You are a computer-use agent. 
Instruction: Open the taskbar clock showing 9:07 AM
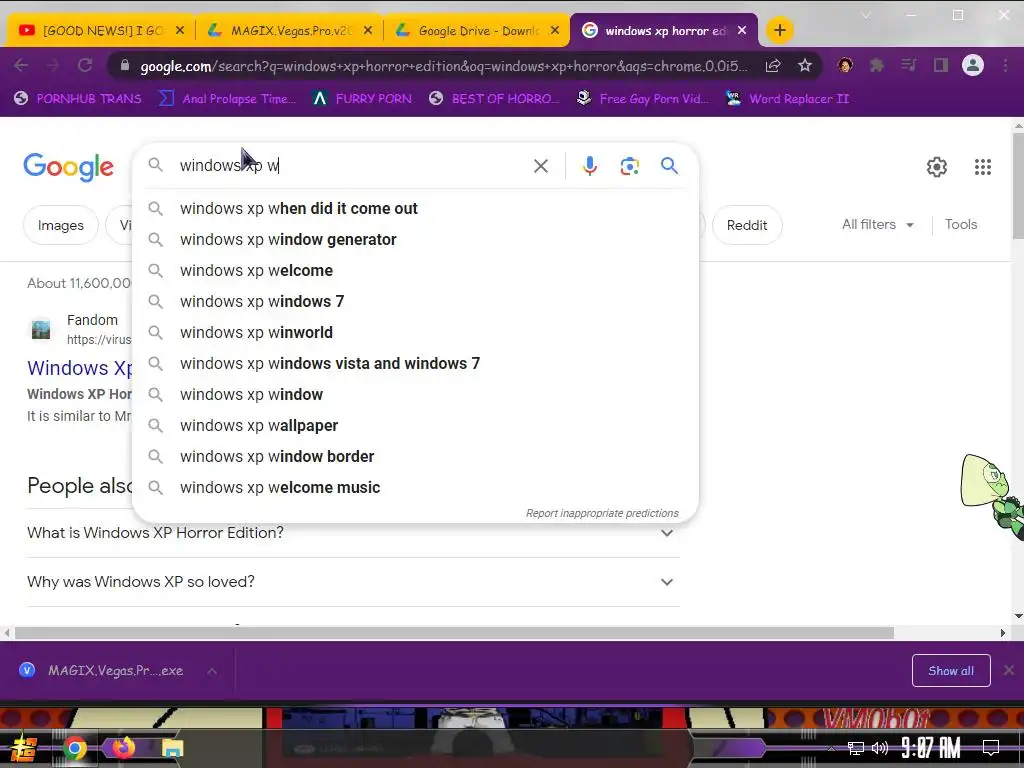[931, 748]
